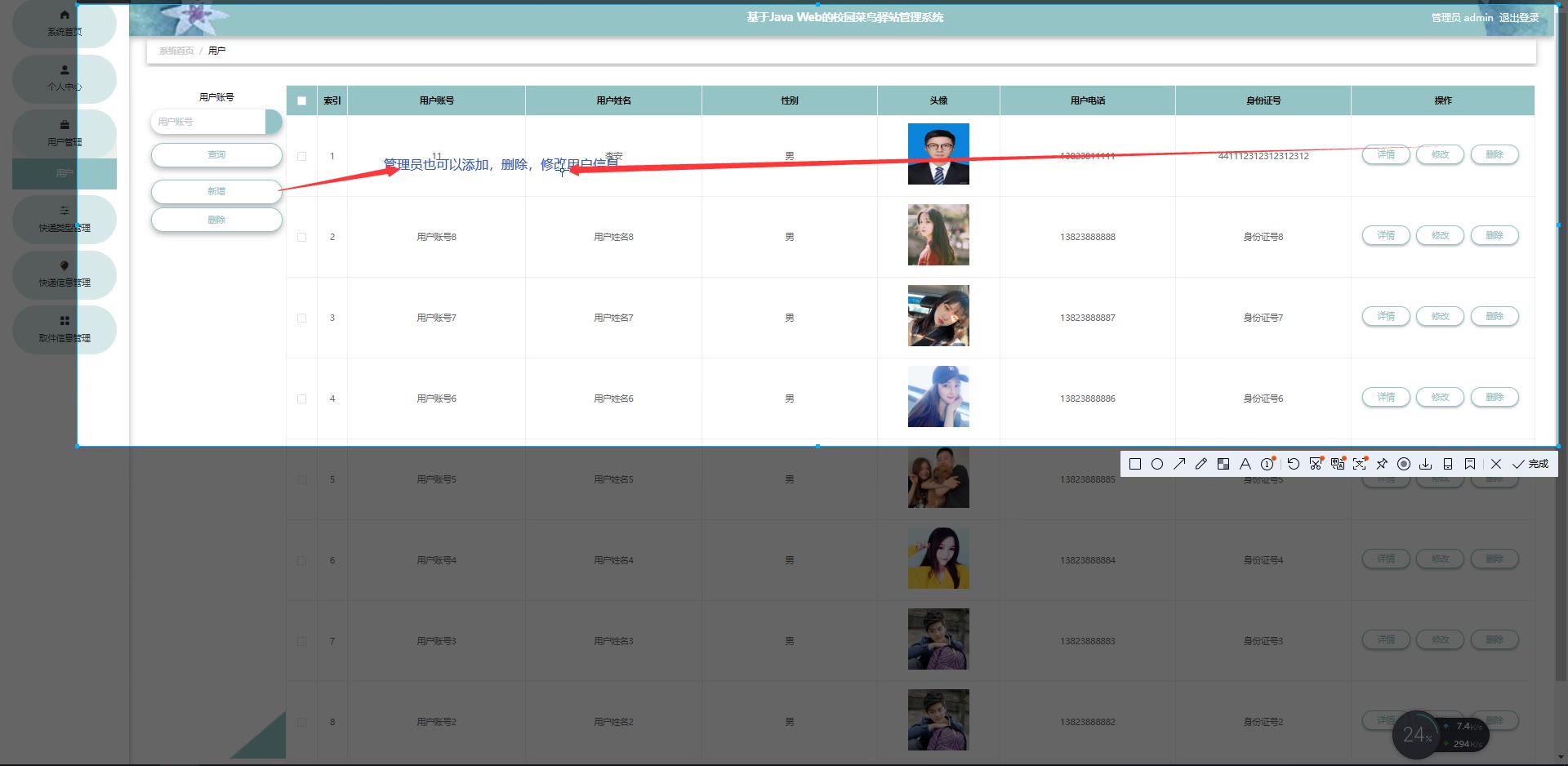Click the OCR text recognition icon
Image resolution: width=1568 pixels, height=766 pixels.
click(x=1360, y=464)
